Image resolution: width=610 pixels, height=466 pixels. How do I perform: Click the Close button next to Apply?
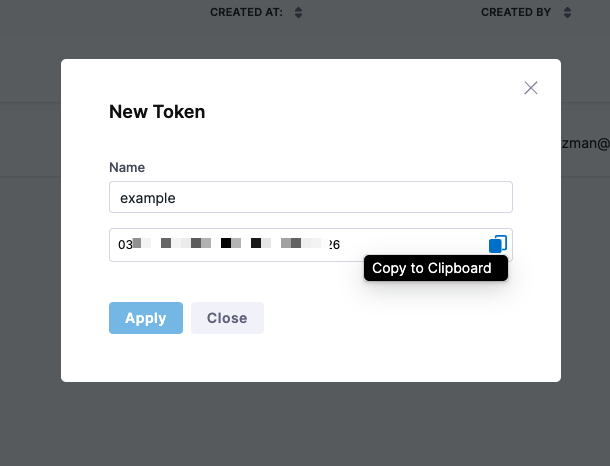tap(227, 318)
